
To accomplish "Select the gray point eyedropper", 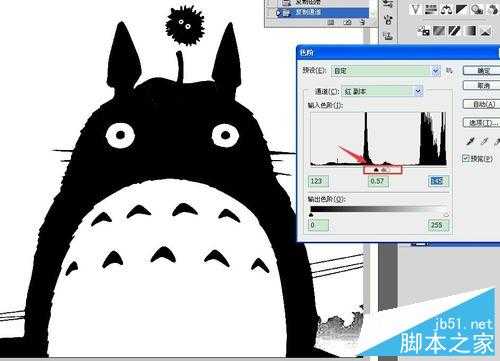I will tap(484, 142).
